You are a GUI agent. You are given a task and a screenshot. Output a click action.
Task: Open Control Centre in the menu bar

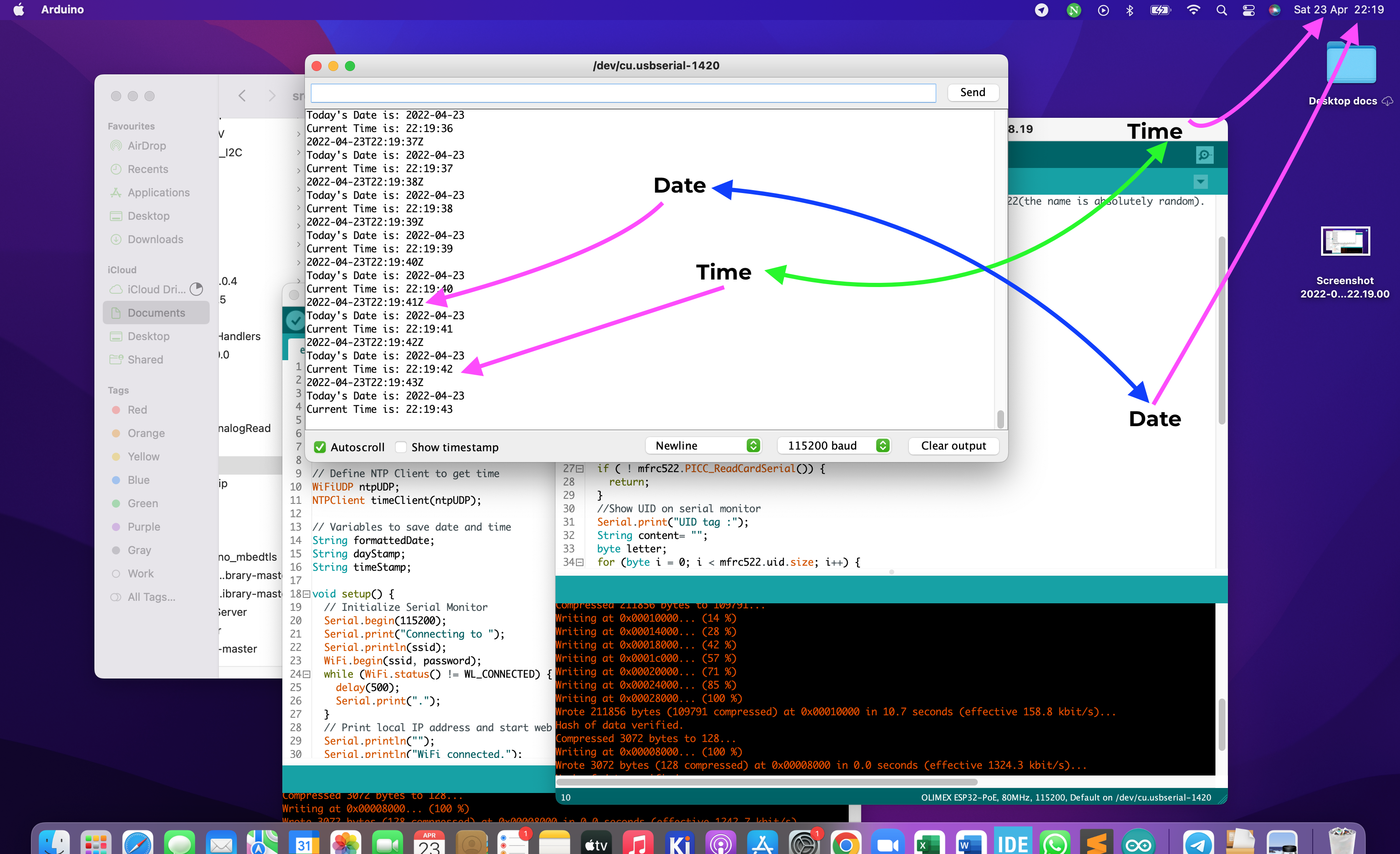1248,10
